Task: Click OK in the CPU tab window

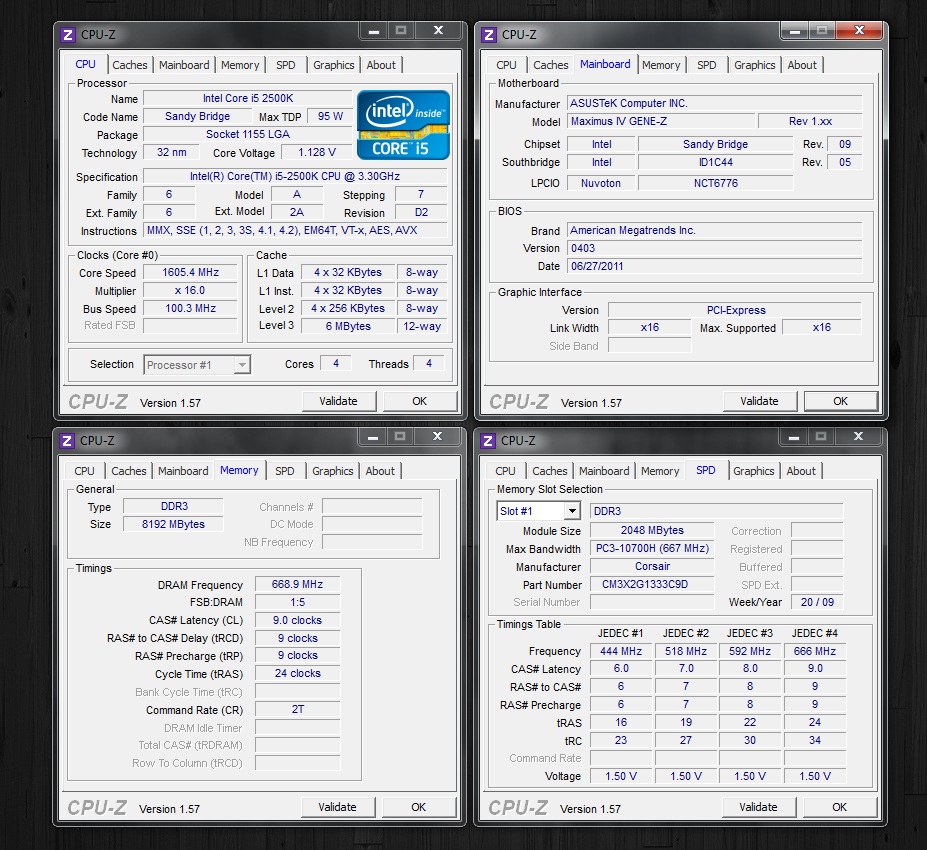Action: pyautogui.click(x=420, y=401)
